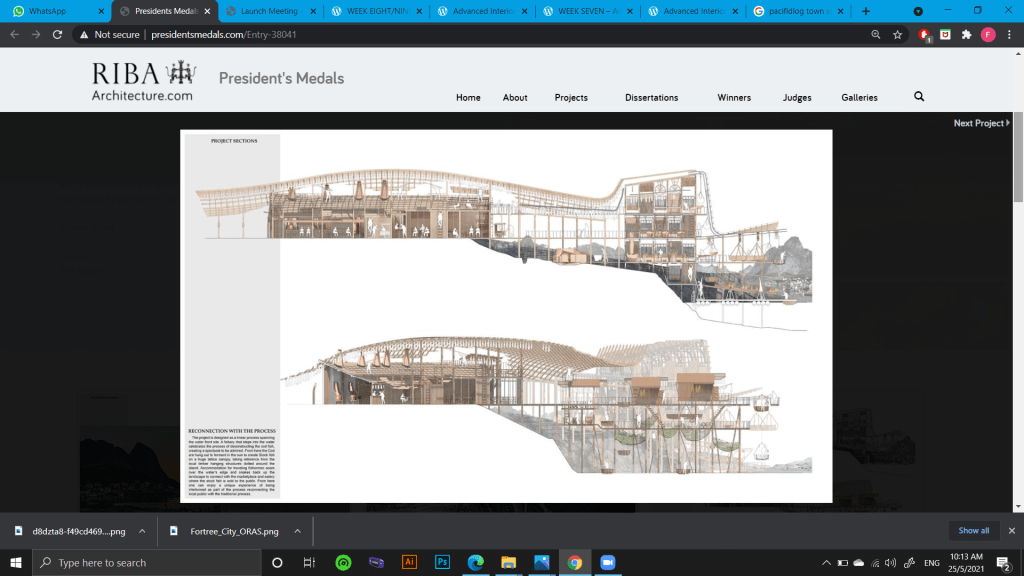Screen dimensions: 1024x576
Task: Open the Chrome three-dot menu
Action: (x=1010, y=34)
